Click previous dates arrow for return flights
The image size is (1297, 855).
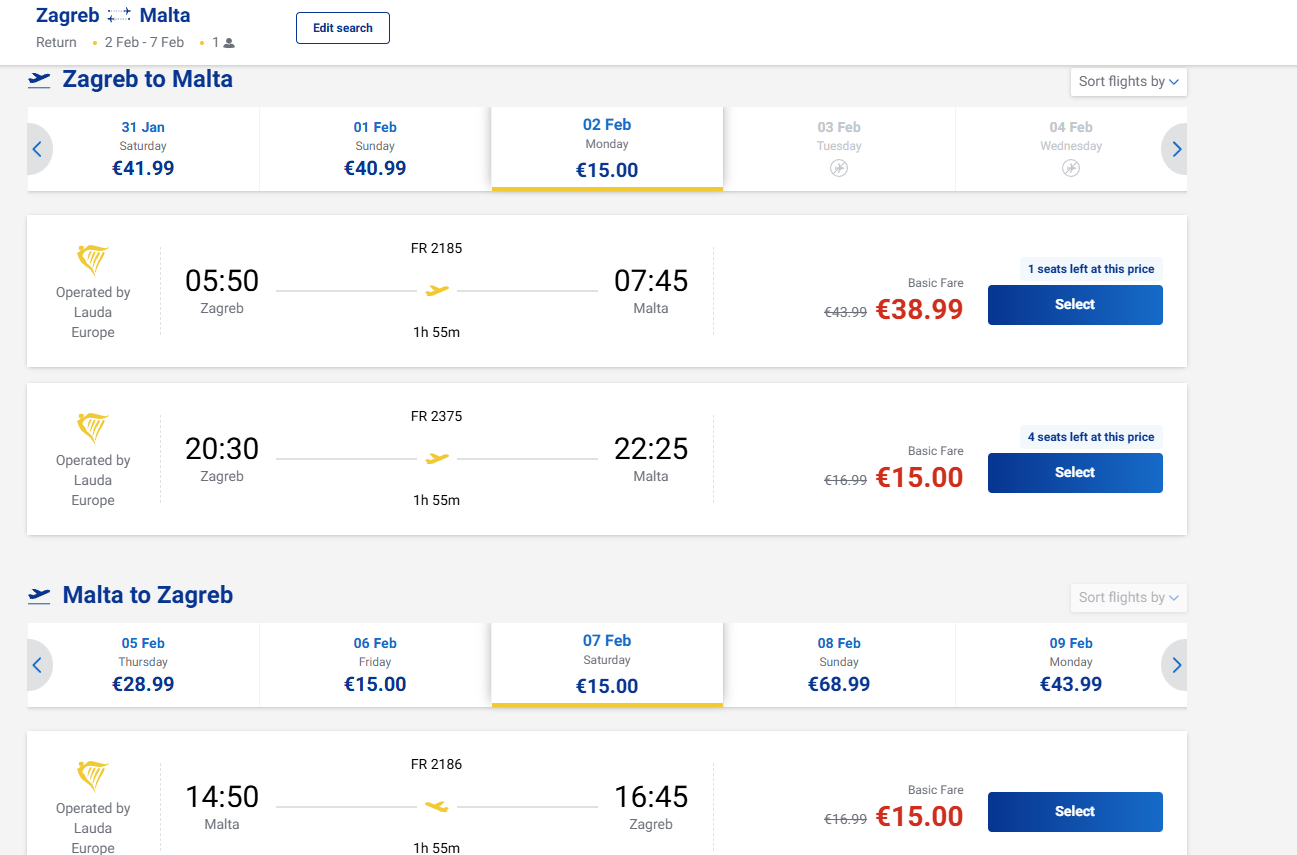(38, 665)
